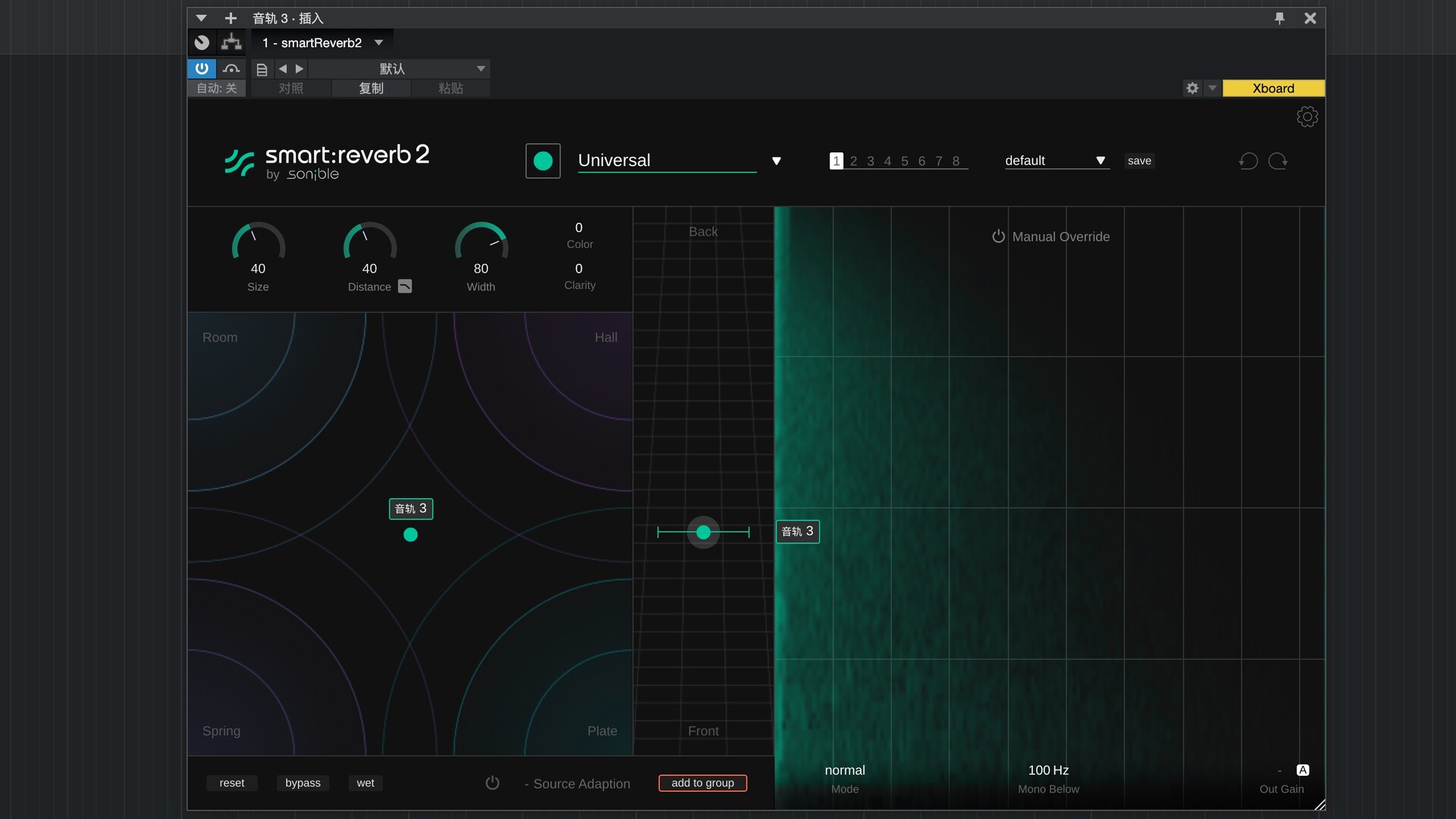Open the host gear settings icon

click(x=1192, y=88)
